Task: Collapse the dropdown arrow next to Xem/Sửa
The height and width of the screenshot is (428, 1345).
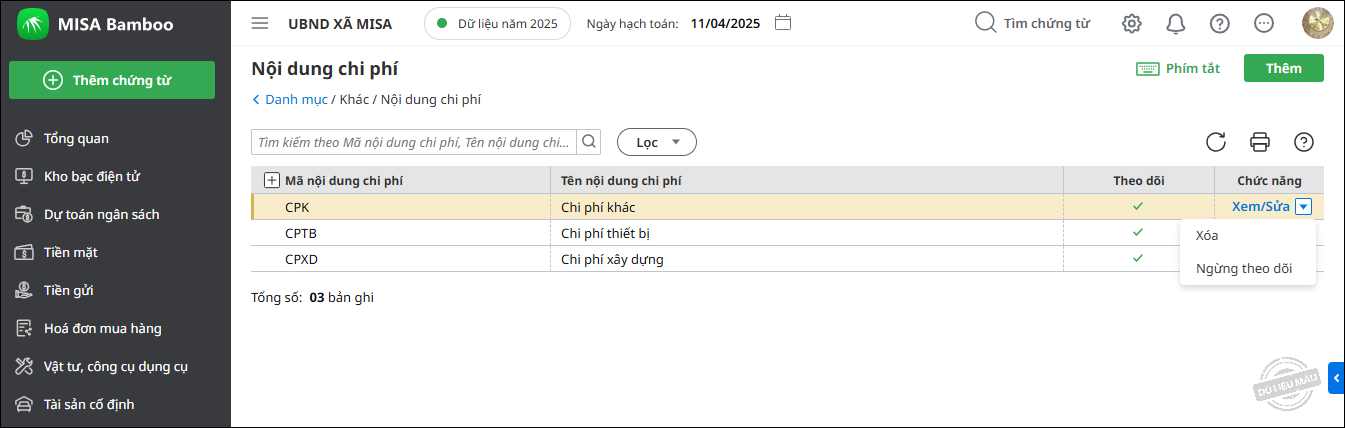Action: (1303, 207)
